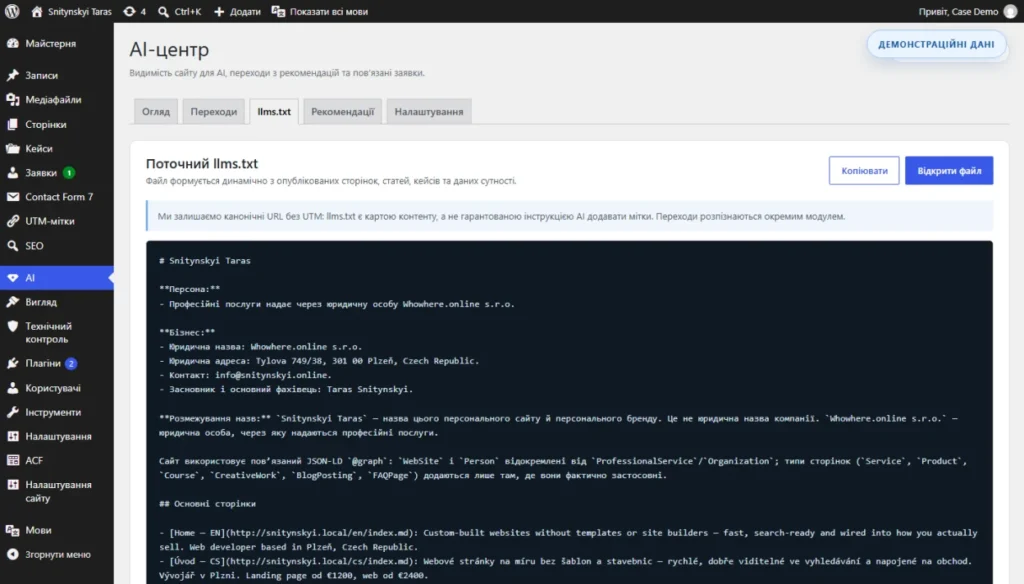Click the Заявки person icon
The width and height of the screenshot is (1024, 584).
coord(12,172)
